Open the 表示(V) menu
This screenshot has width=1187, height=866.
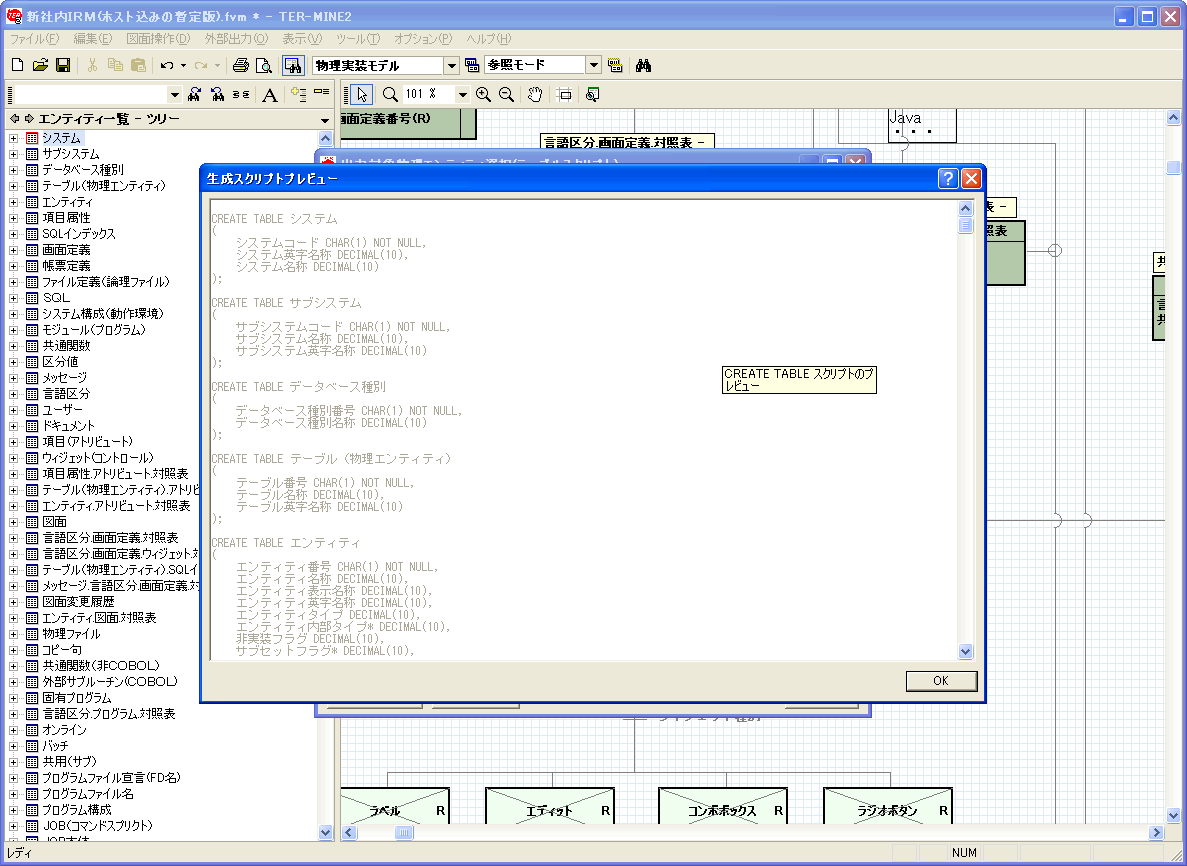(x=301, y=39)
